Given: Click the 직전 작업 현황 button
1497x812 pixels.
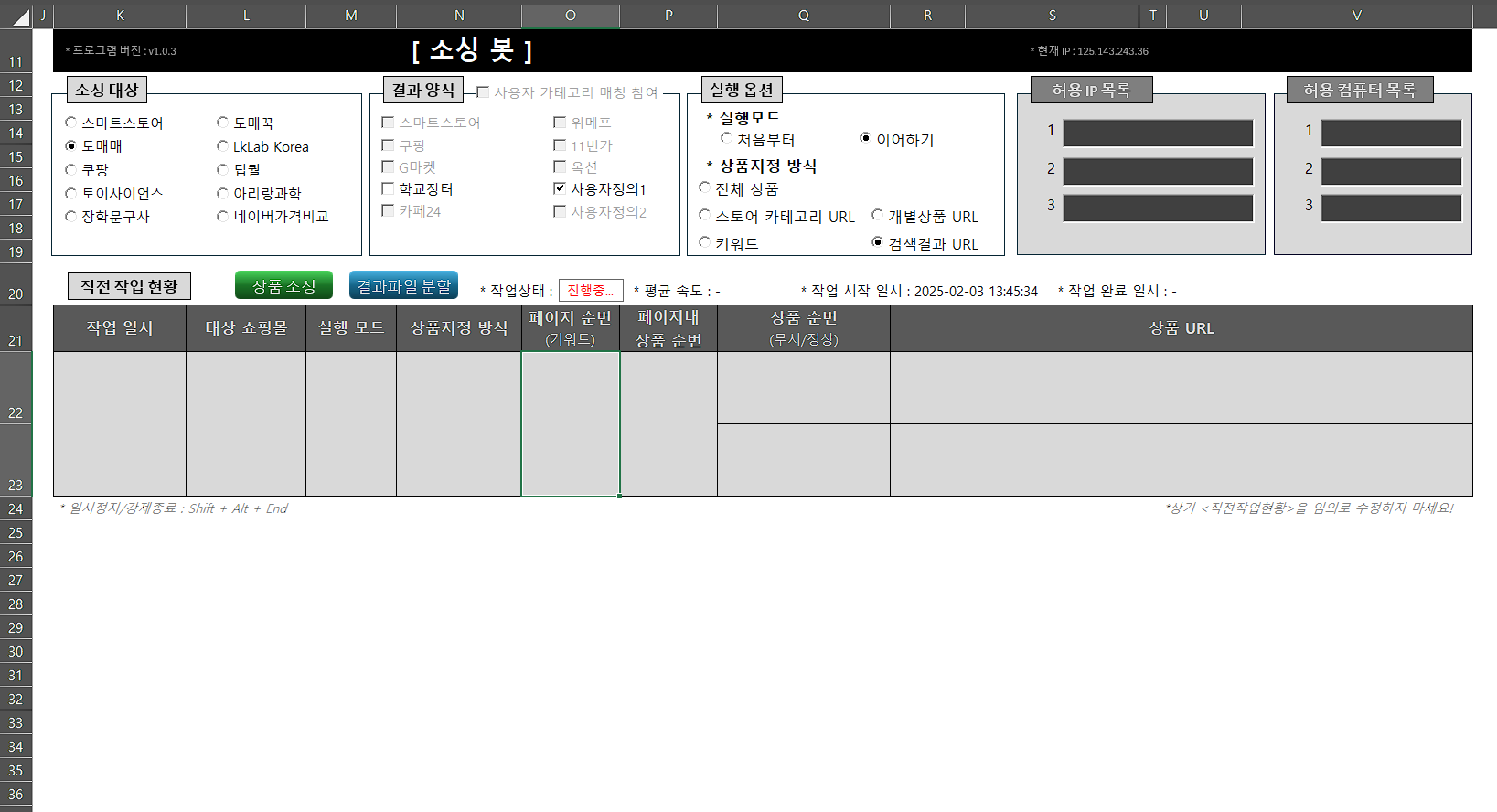Looking at the screenshot, I should [x=129, y=286].
